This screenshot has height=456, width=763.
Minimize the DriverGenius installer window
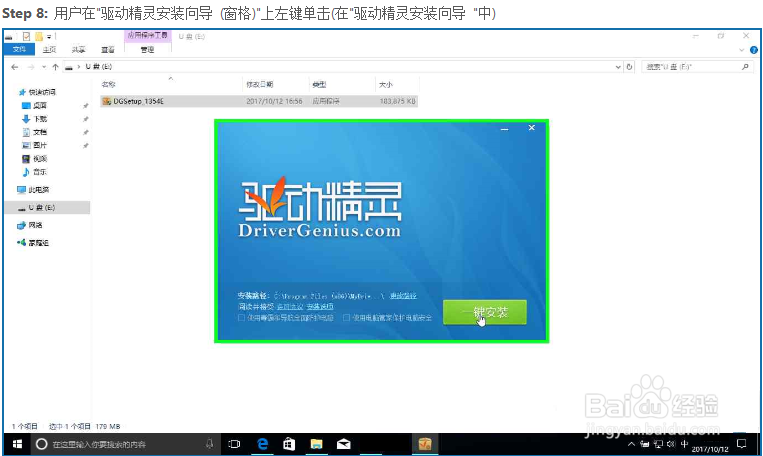pyautogui.click(x=505, y=128)
